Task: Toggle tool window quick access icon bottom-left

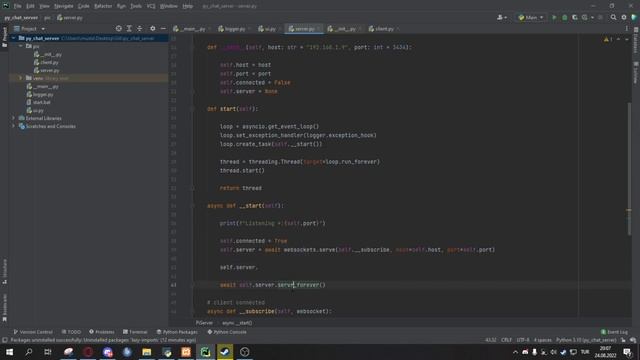Action: 4,340
